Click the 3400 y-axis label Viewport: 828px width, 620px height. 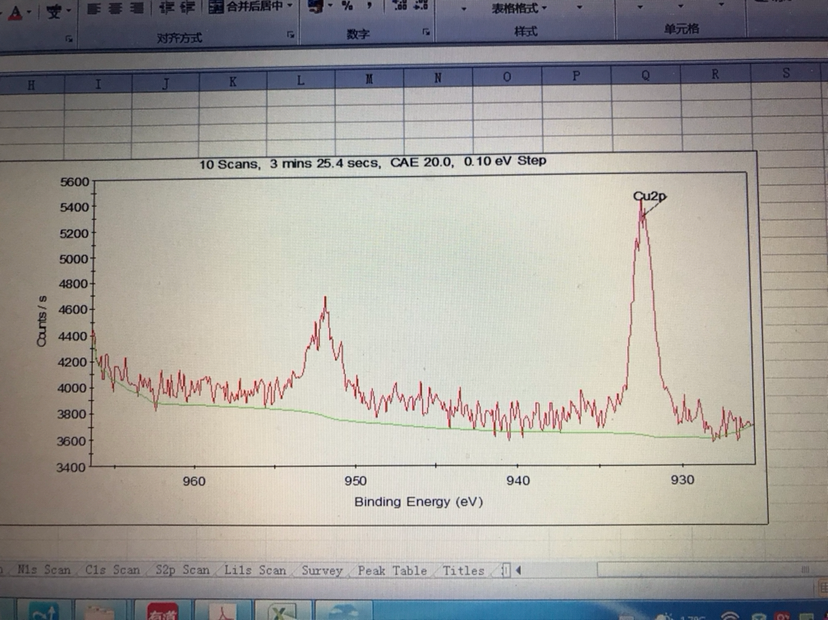71,467
